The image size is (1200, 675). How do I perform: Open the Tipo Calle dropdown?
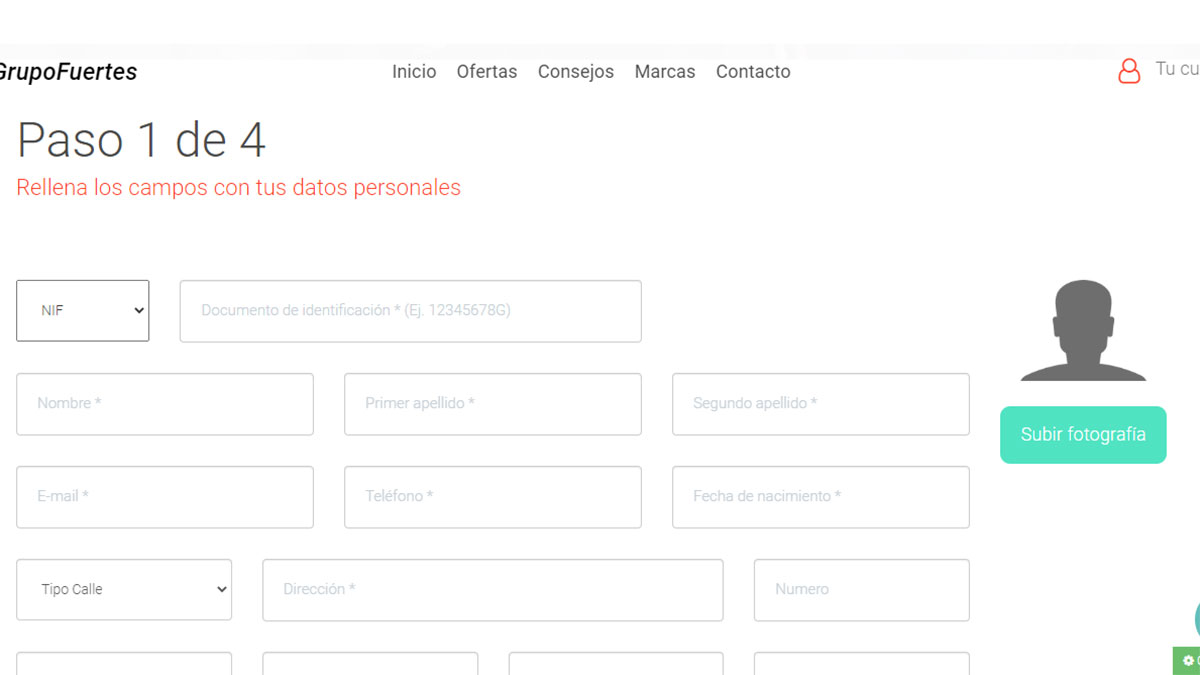(124, 589)
